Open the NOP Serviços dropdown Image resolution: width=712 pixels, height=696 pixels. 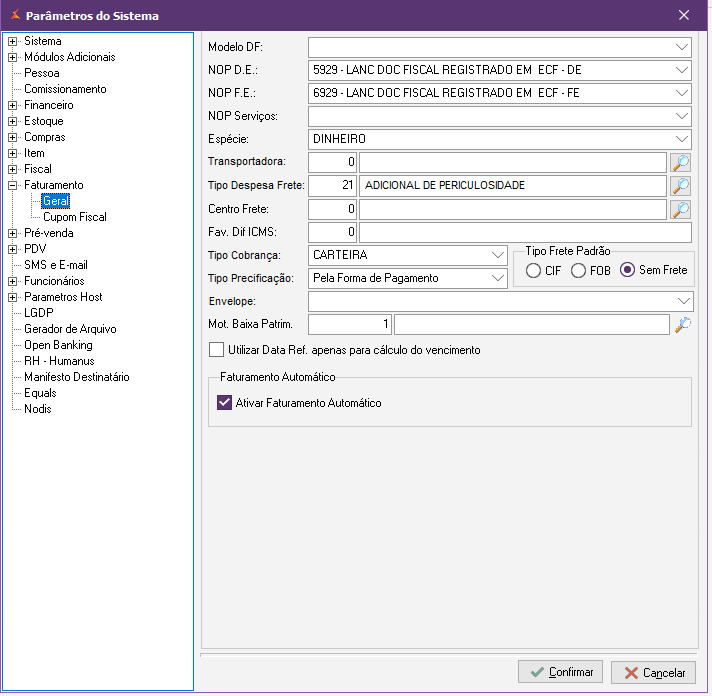tap(682, 116)
